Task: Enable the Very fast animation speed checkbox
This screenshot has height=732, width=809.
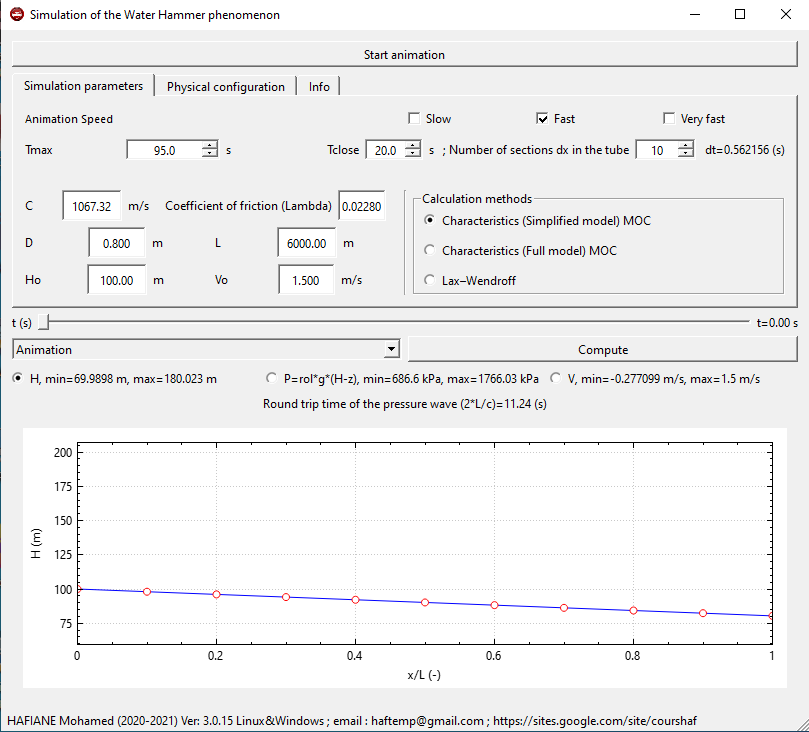Action: point(668,118)
